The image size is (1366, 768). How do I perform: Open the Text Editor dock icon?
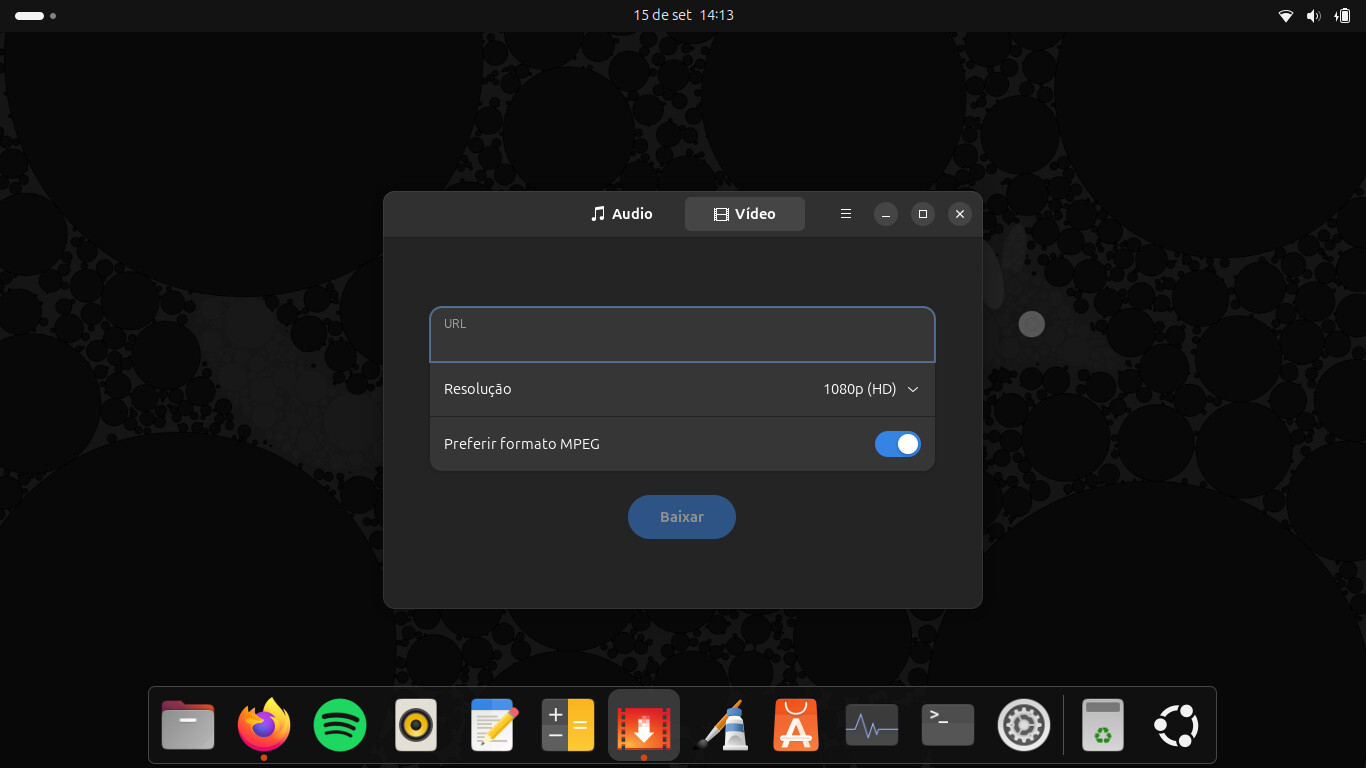492,725
